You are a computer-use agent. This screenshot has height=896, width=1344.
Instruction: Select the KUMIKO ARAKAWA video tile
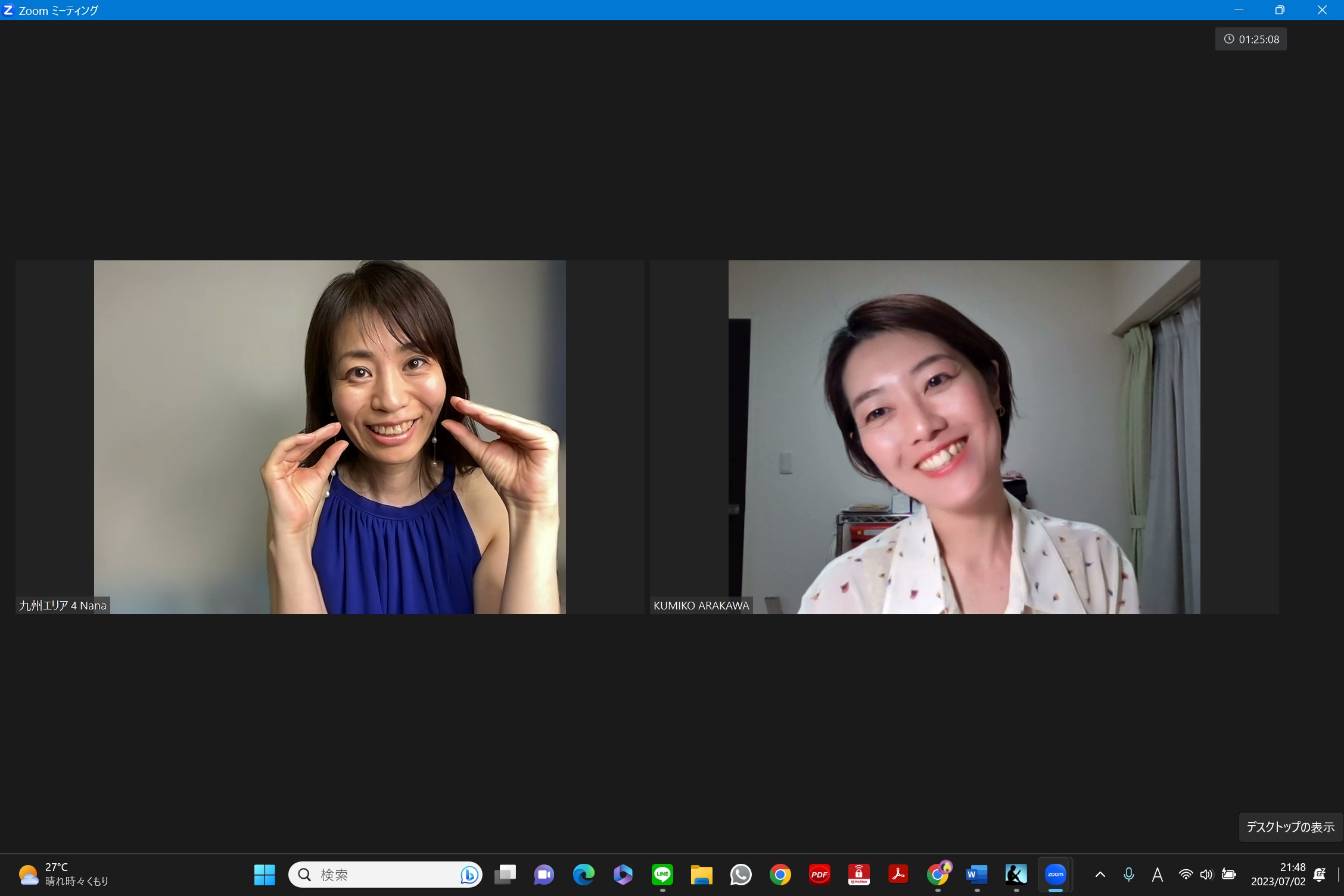click(x=964, y=437)
